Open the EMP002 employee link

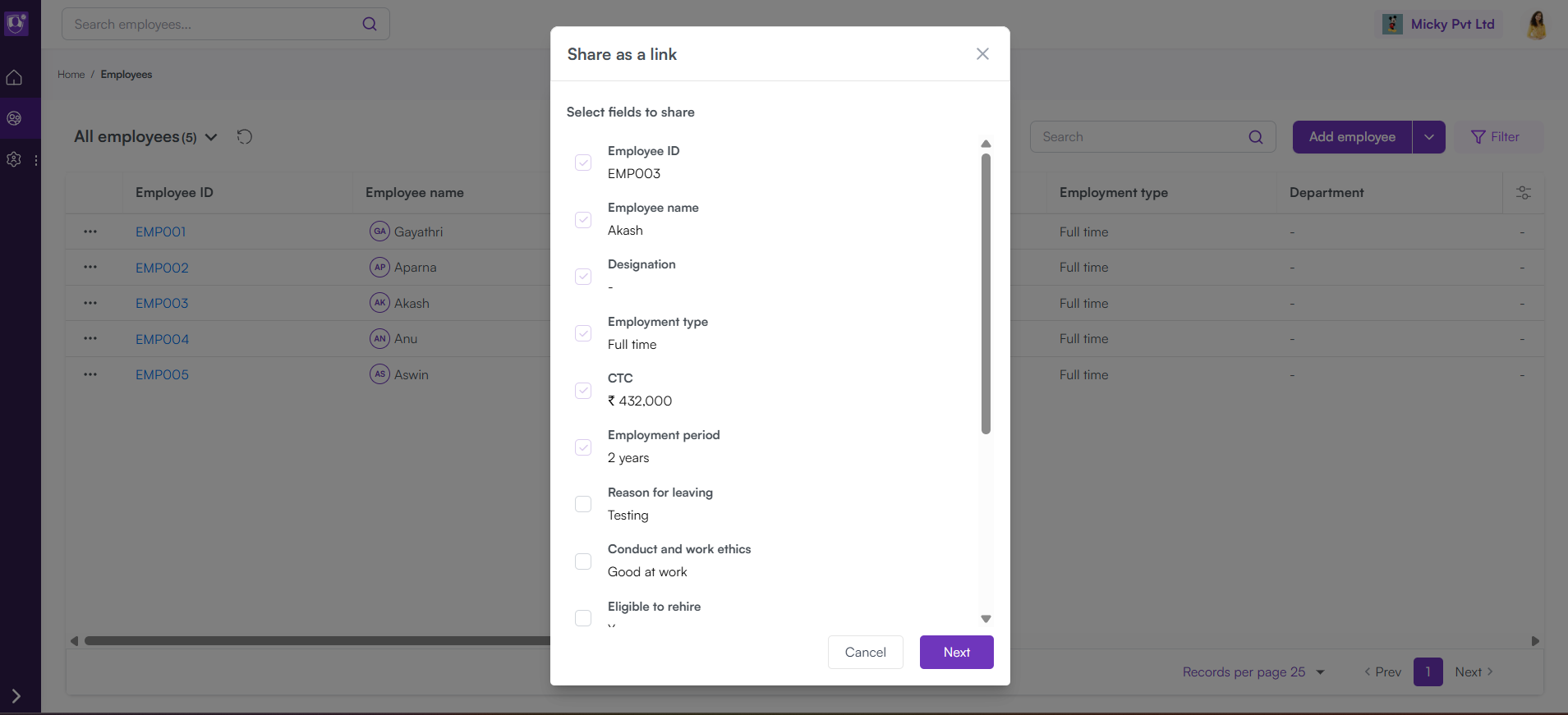[162, 268]
